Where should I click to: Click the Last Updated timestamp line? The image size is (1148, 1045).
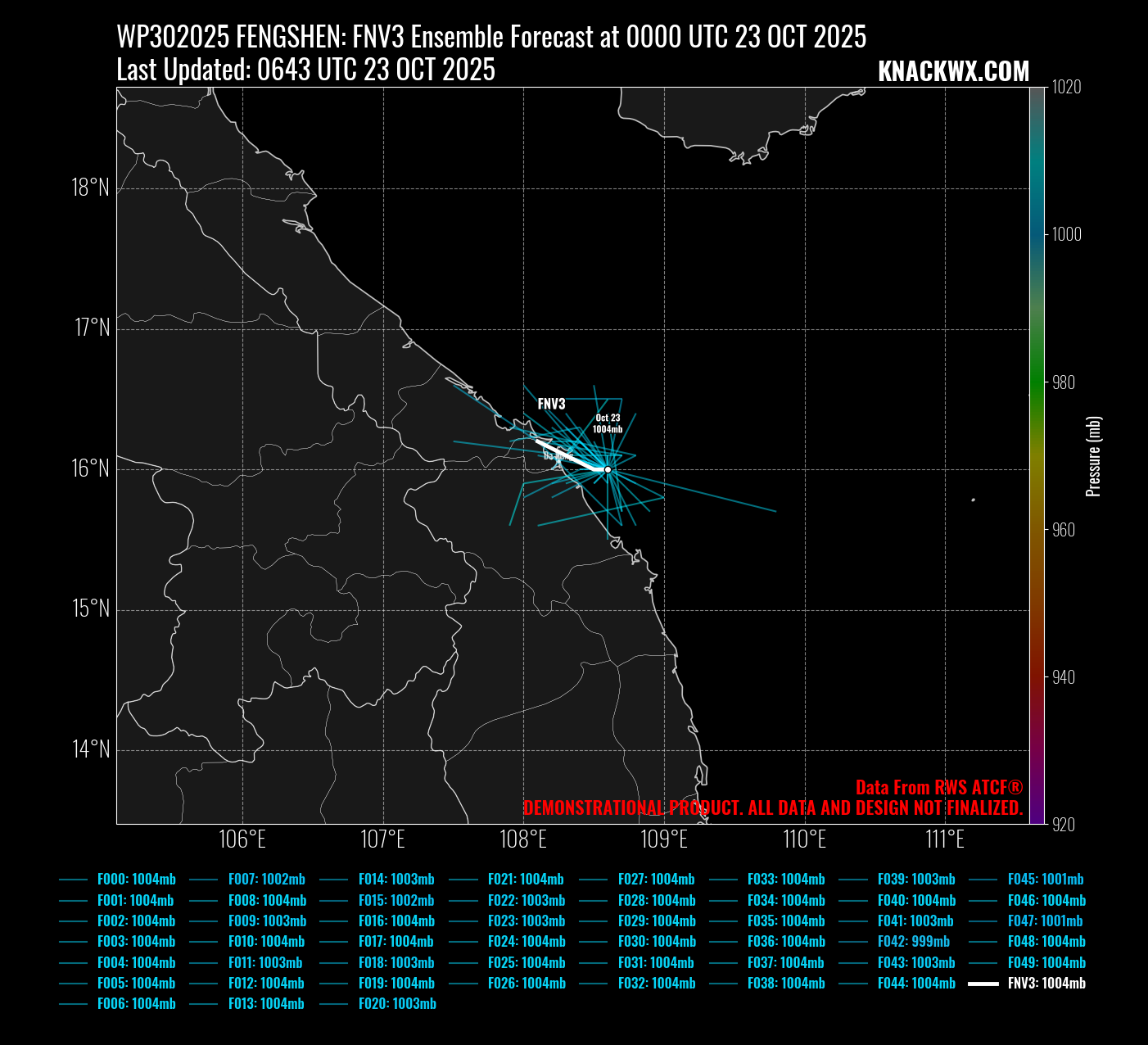coord(305,70)
